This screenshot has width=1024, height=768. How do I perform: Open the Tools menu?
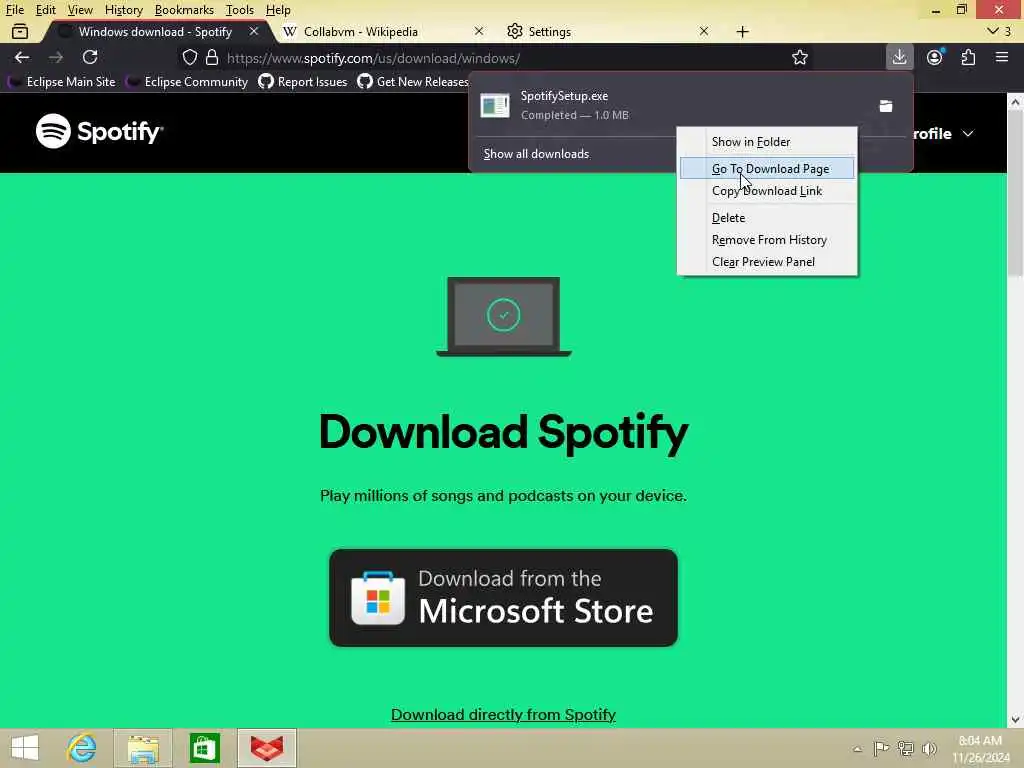[x=240, y=10]
